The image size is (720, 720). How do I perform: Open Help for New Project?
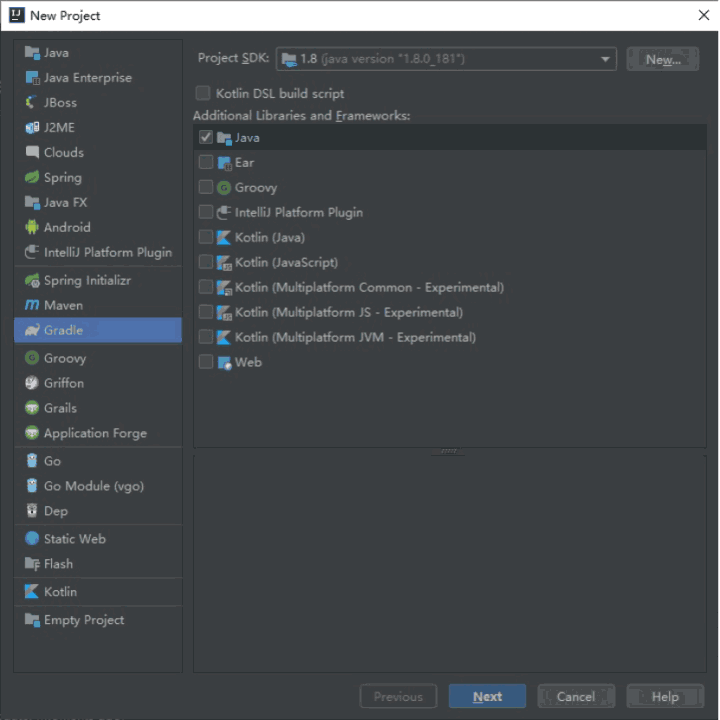tap(665, 696)
